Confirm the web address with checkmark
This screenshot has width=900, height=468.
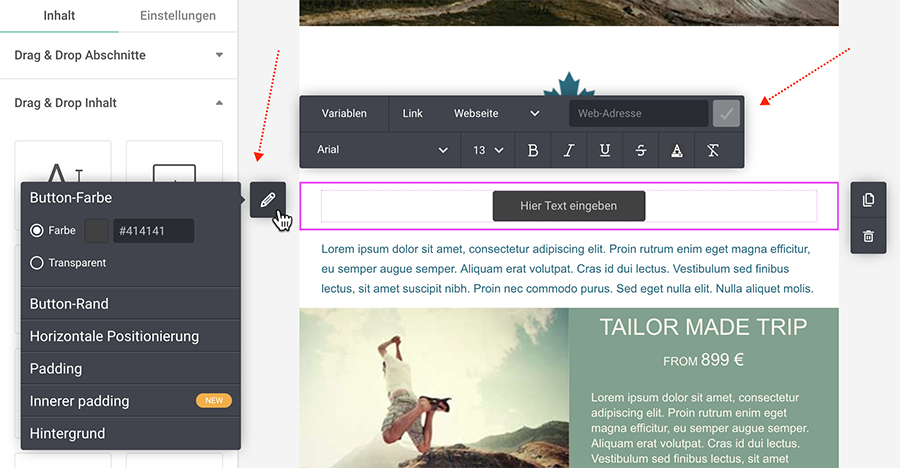(x=726, y=114)
